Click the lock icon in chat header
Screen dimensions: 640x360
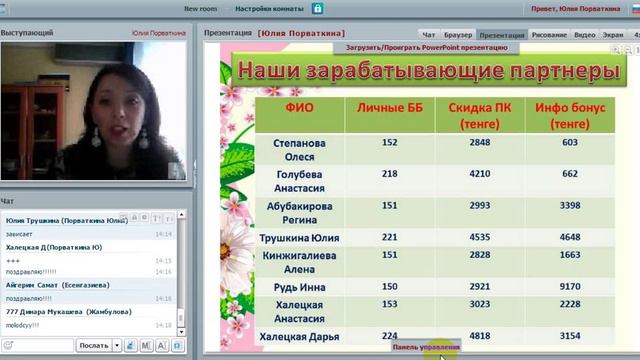[134, 218]
